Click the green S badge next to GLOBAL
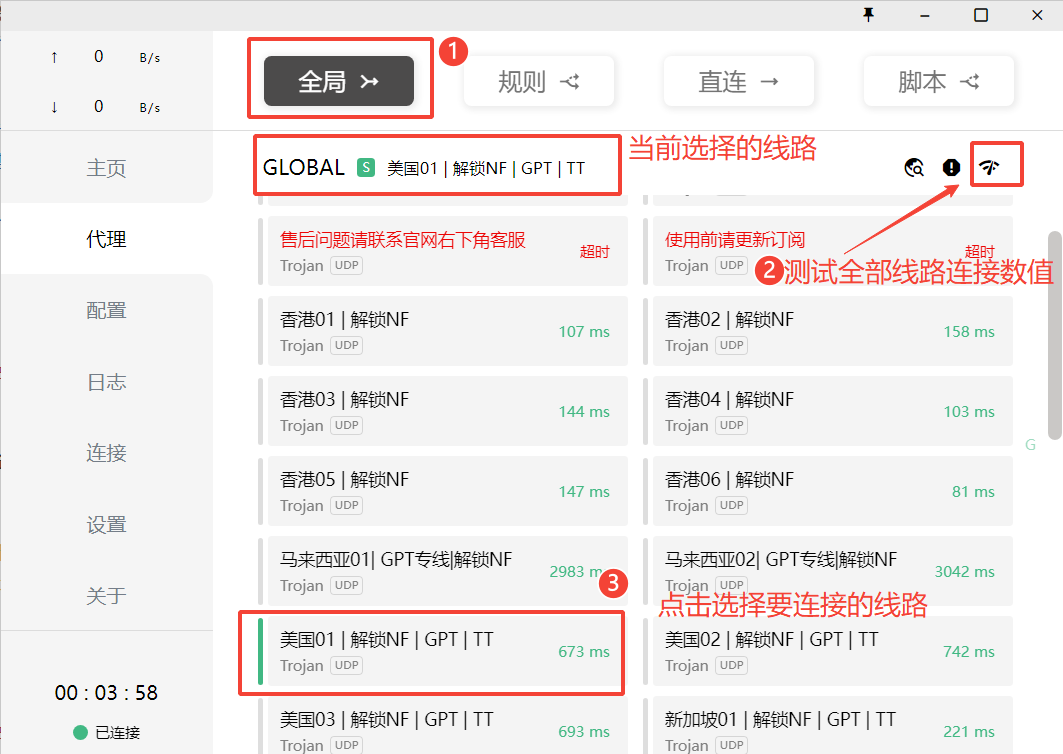Image resolution: width=1063 pixels, height=754 pixels. [x=366, y=168]
